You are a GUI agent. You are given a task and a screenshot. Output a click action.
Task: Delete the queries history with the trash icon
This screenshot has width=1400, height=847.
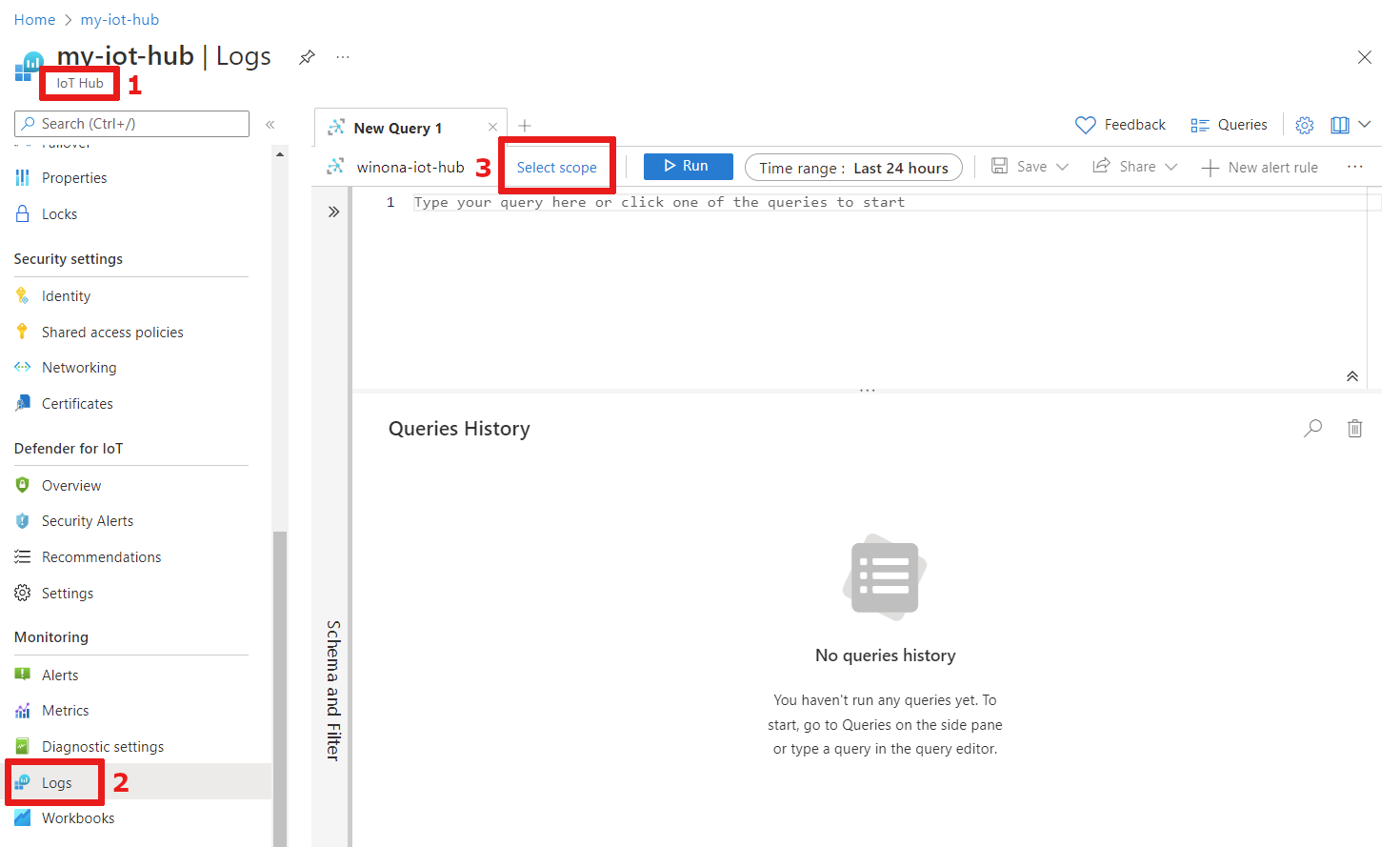pos(1354,428)
